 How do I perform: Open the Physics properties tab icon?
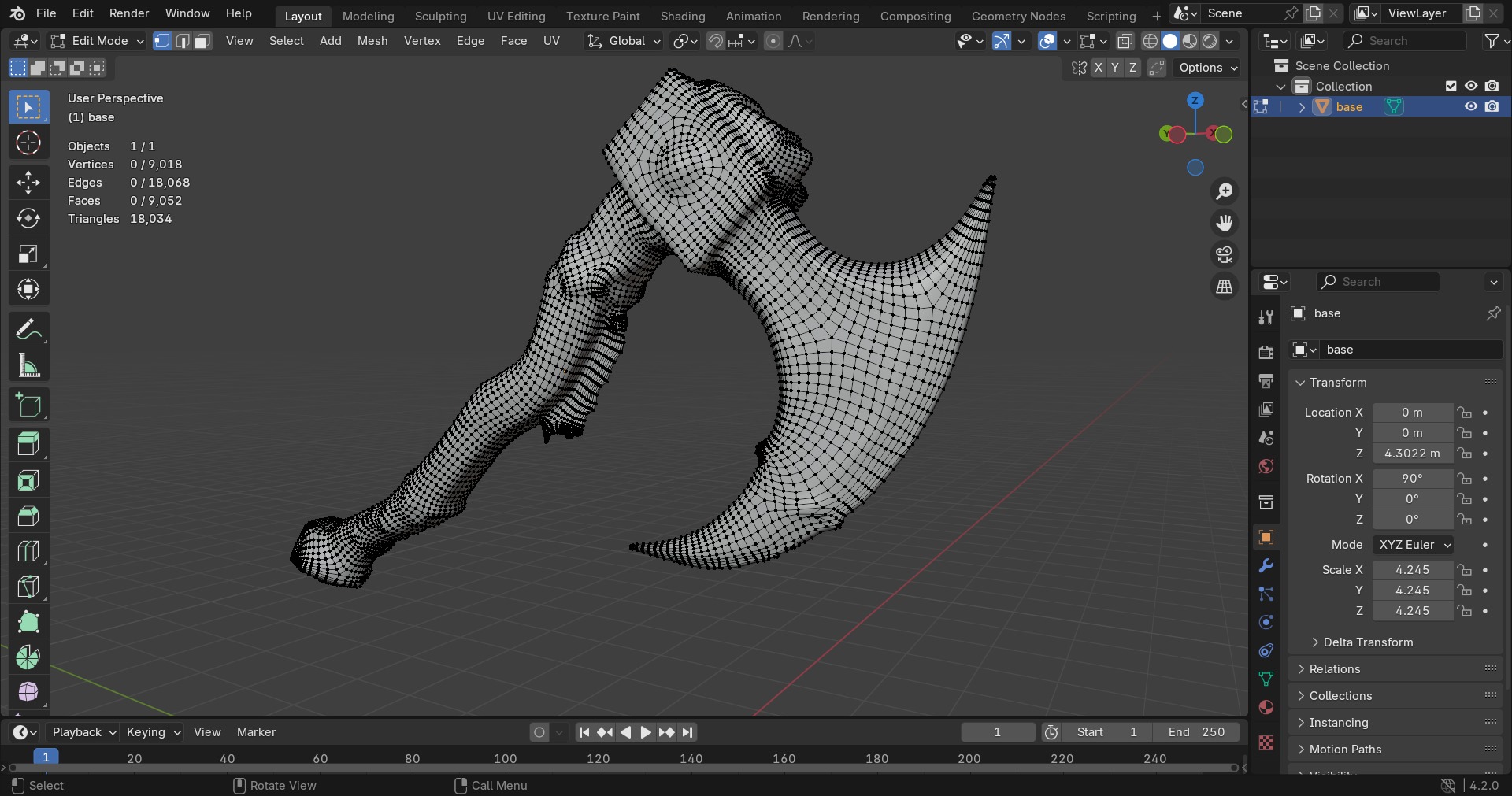(1266, 622)
